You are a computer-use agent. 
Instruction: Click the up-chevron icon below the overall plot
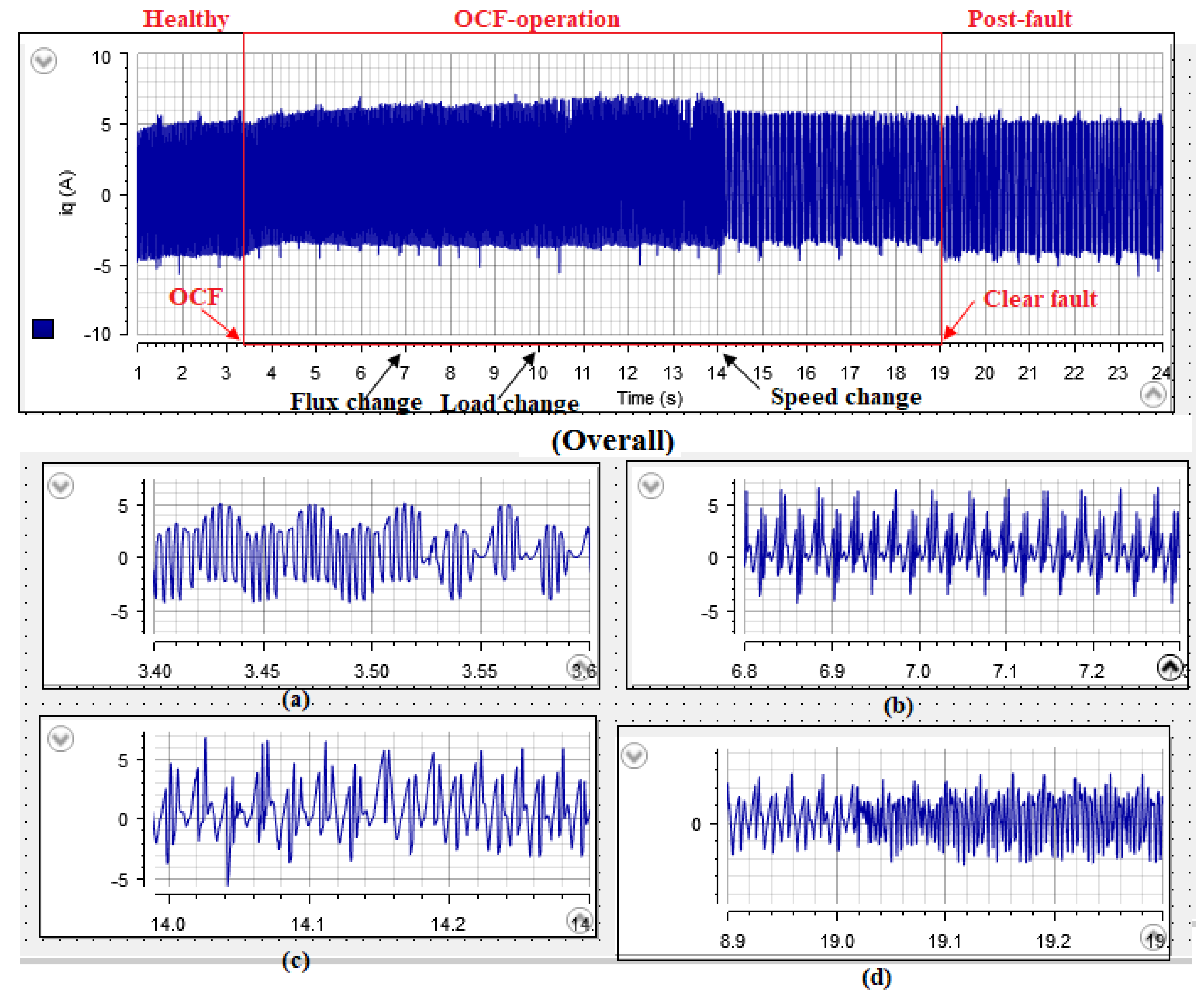click(x=1153, y=395)
